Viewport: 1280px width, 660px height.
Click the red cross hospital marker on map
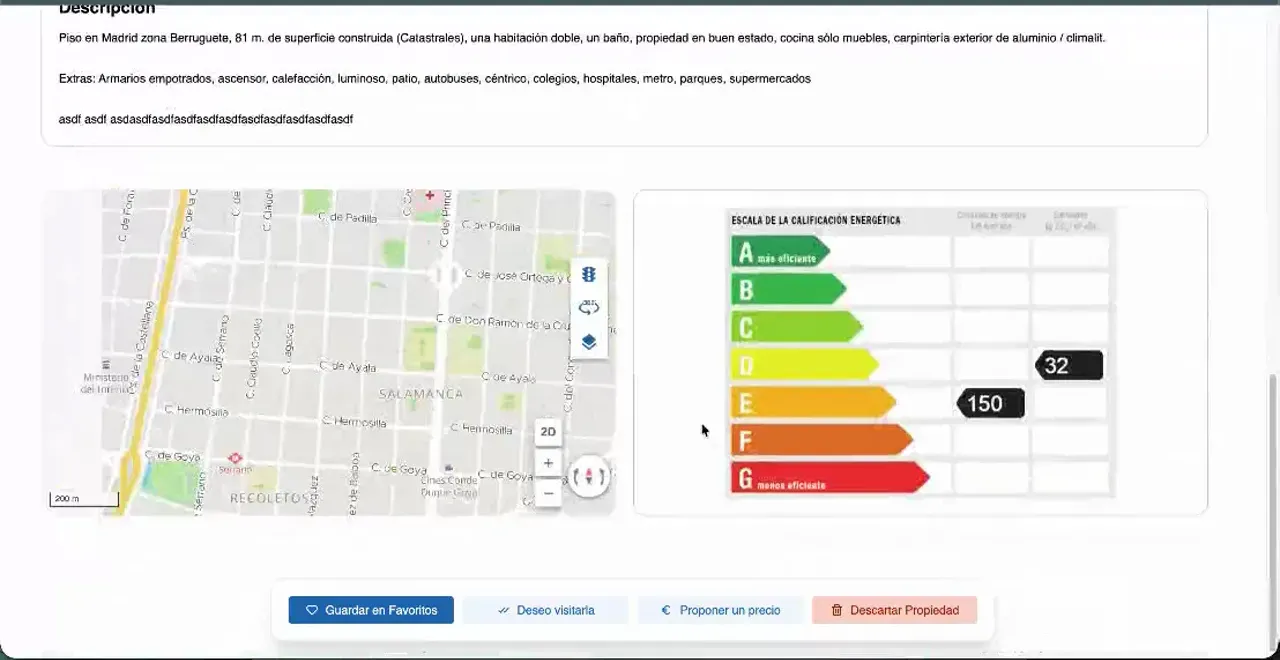click(430, 196)
